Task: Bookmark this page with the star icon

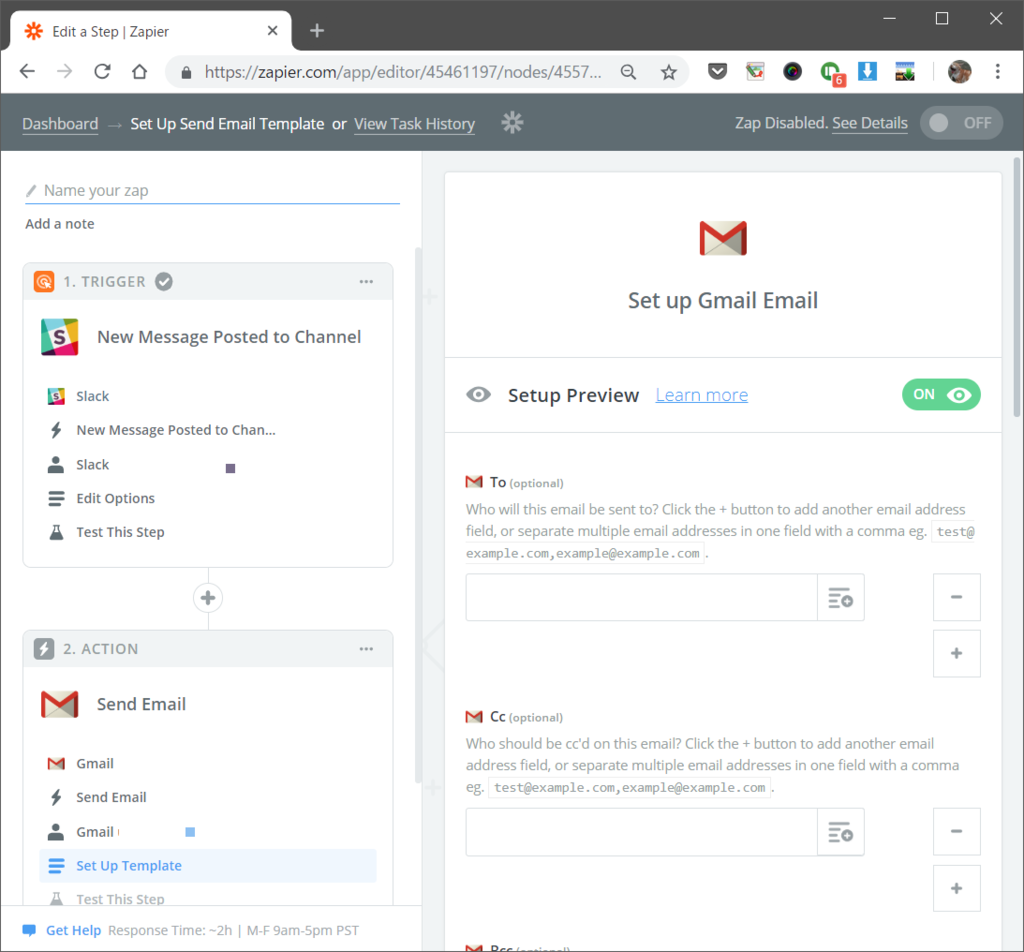Action: (x=668, y=72)
